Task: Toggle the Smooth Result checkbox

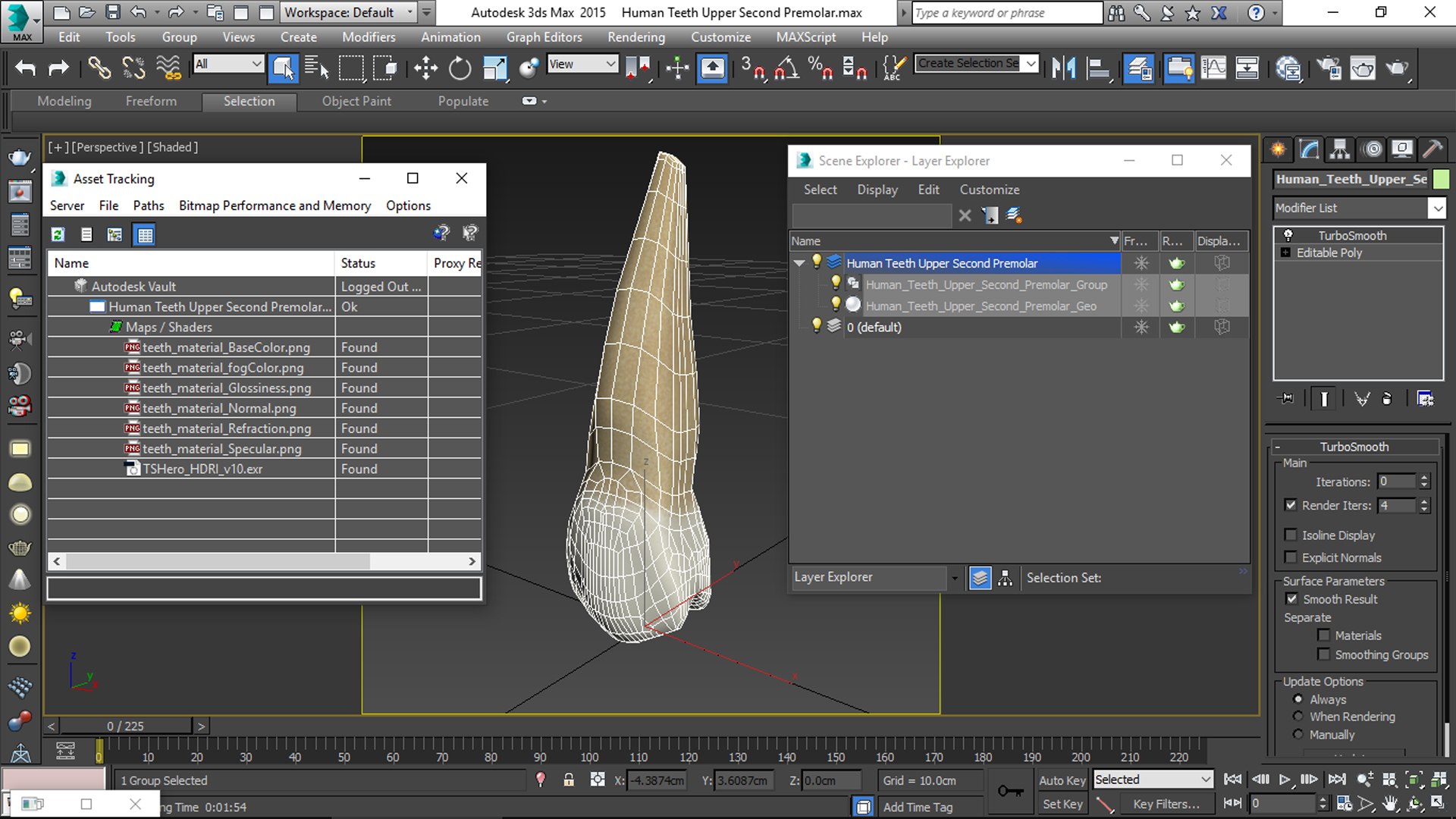Action: click(1292, 599)
